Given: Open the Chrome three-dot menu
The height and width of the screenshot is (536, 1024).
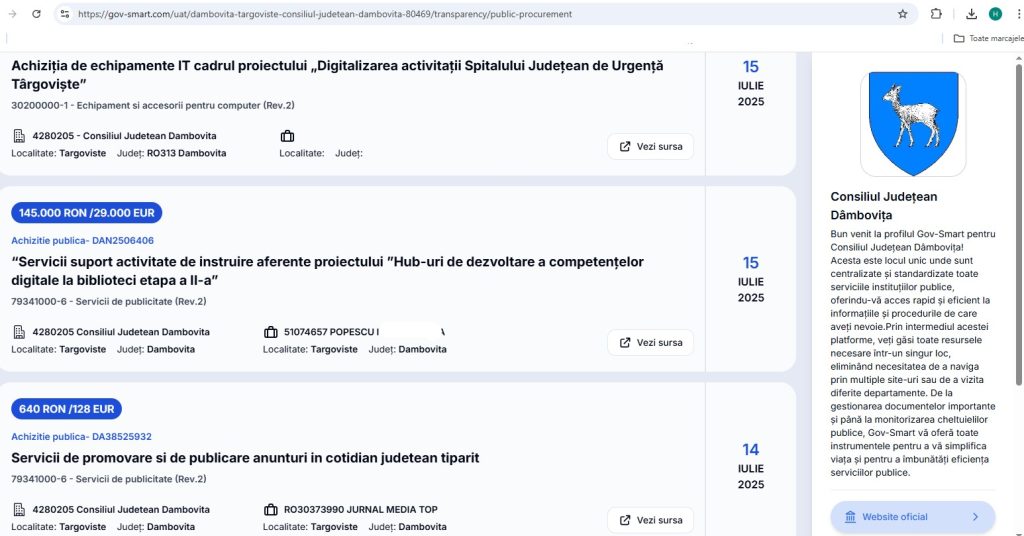Looking at the screenshot, I should pos(1017,14).
